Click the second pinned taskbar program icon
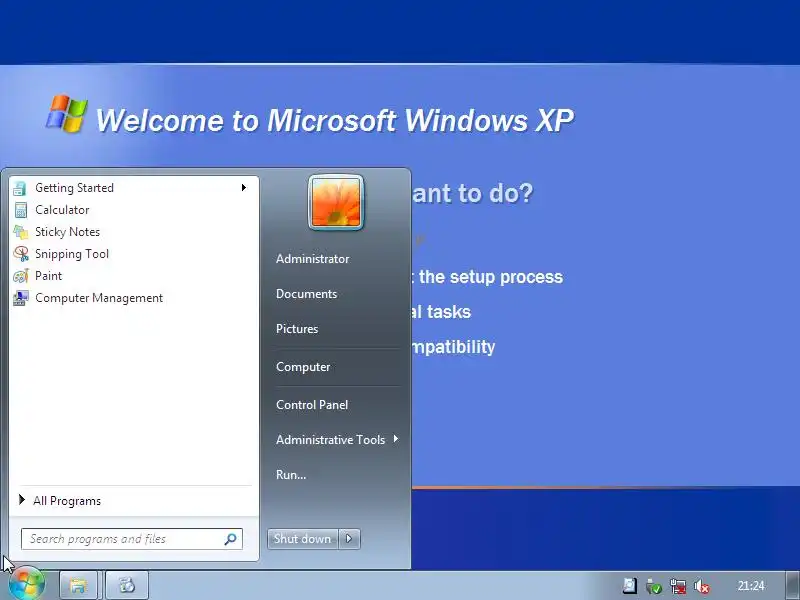The width and height of the screenshot is (800, 600). point(127,585)
